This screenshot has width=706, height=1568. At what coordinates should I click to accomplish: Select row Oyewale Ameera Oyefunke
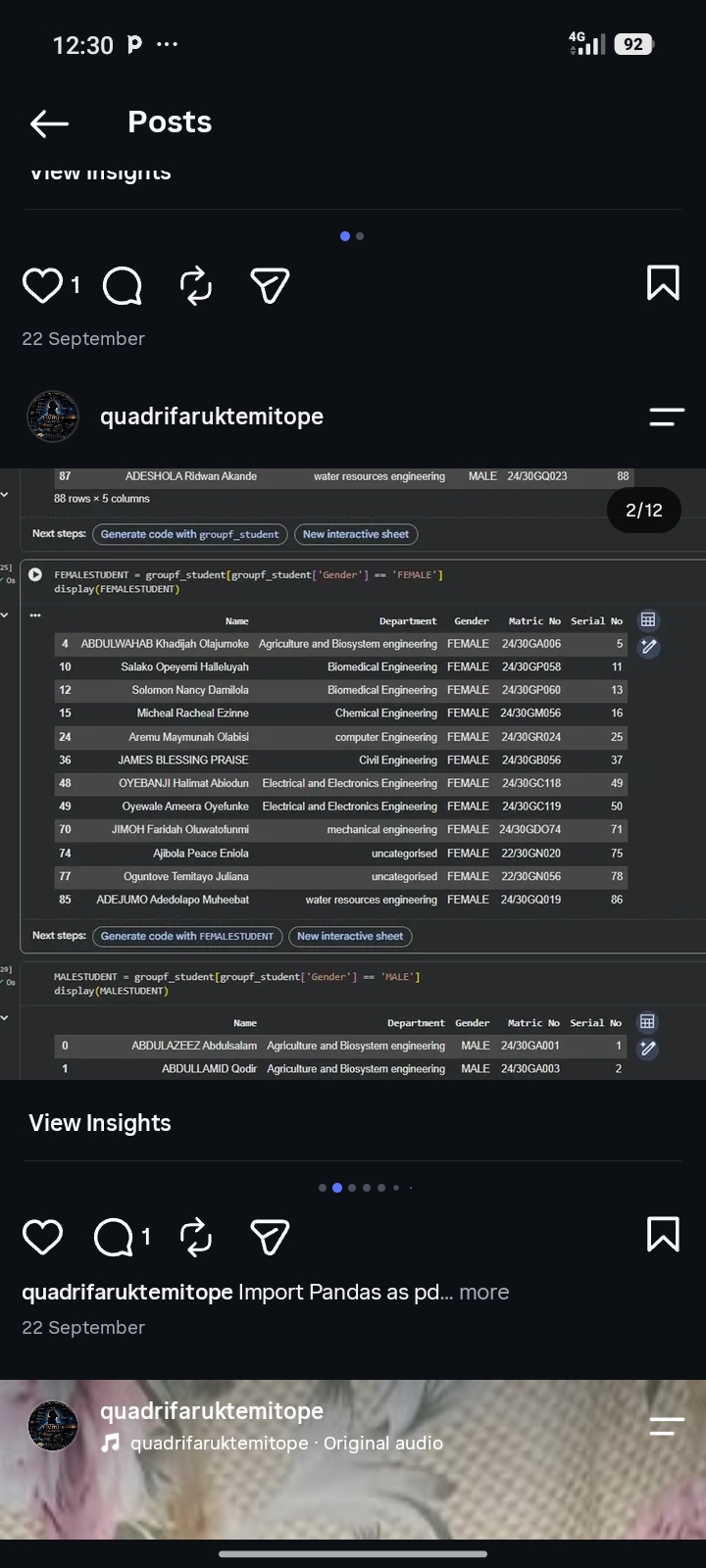(x=339, y=807)
